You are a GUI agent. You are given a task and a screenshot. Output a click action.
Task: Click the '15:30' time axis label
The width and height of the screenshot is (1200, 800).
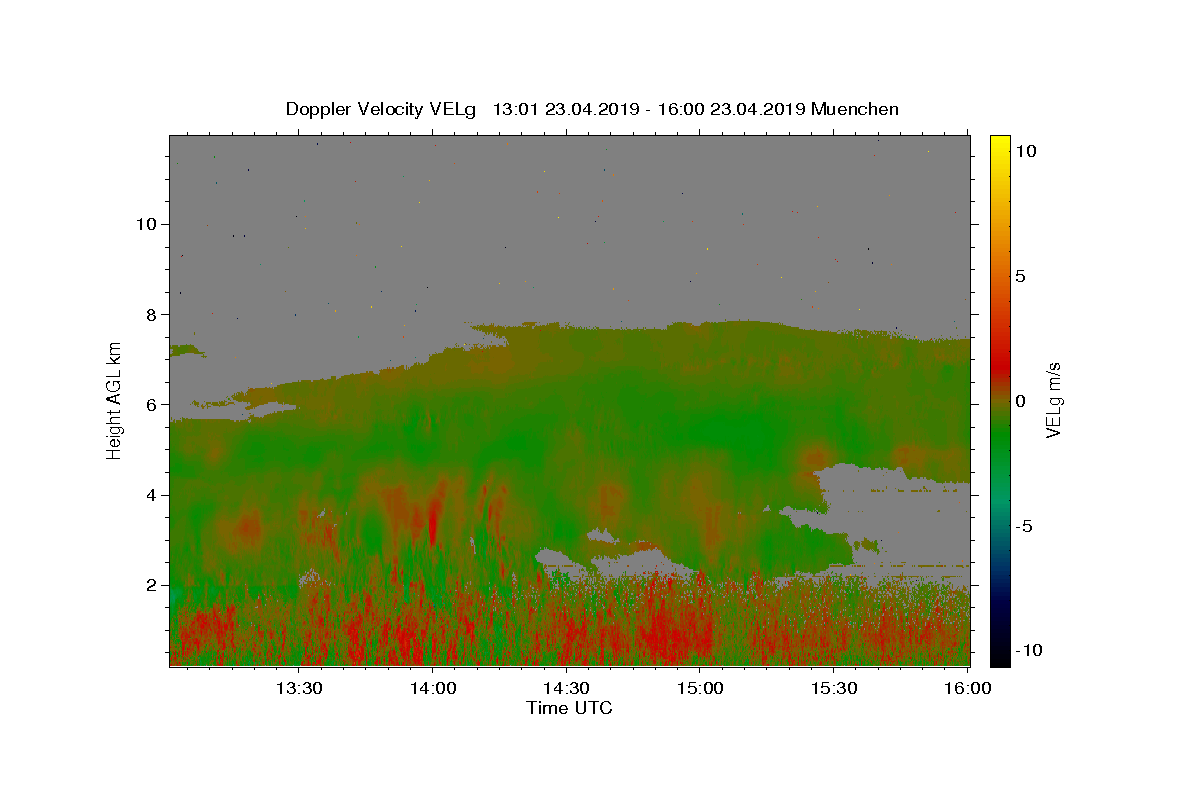point(835,688)
